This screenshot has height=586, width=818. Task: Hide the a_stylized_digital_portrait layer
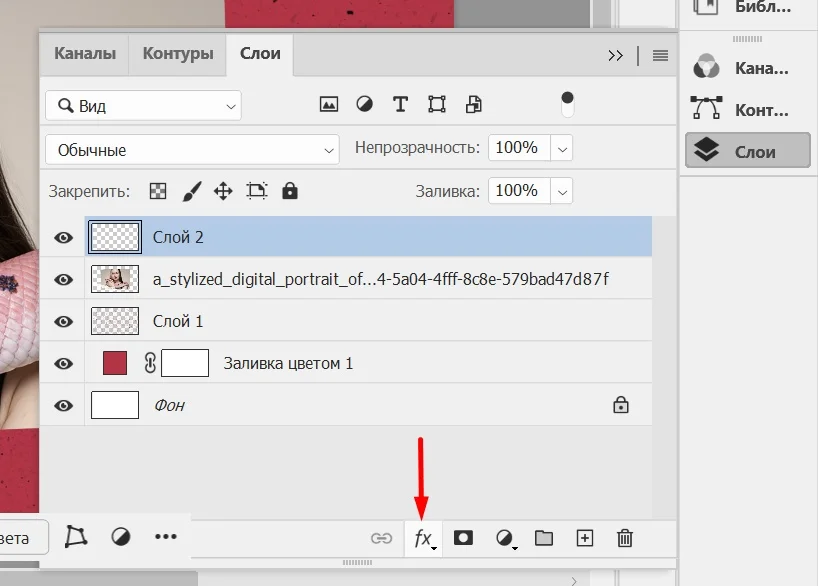pos(64,279)
